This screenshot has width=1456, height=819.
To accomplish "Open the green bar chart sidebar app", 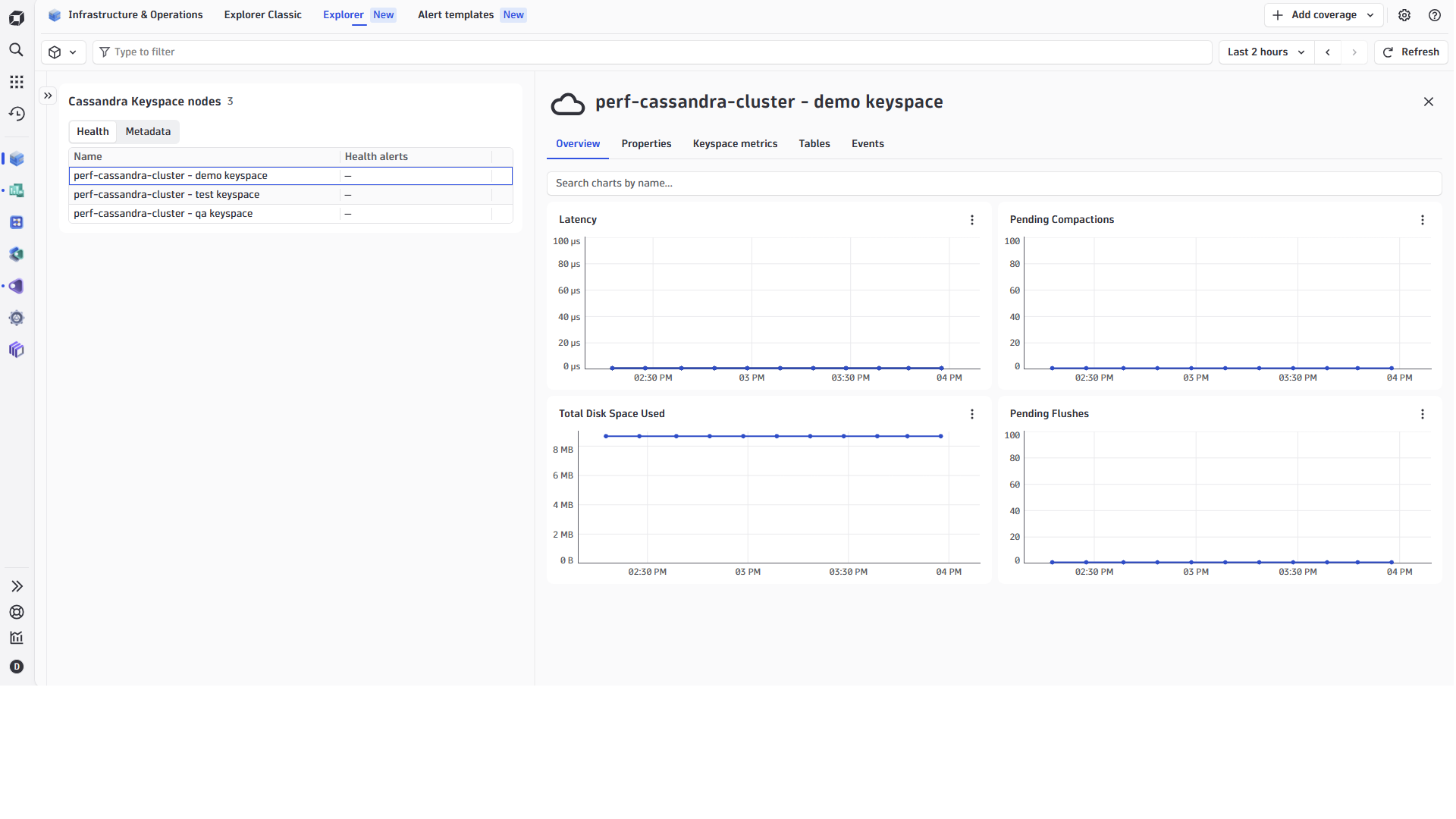I will click(17, 190).
